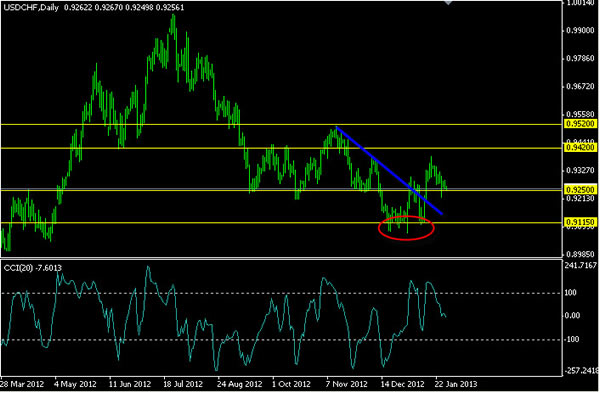
Task: Select the 0.91150 yellow price label
Action: [x=580, y=222]
